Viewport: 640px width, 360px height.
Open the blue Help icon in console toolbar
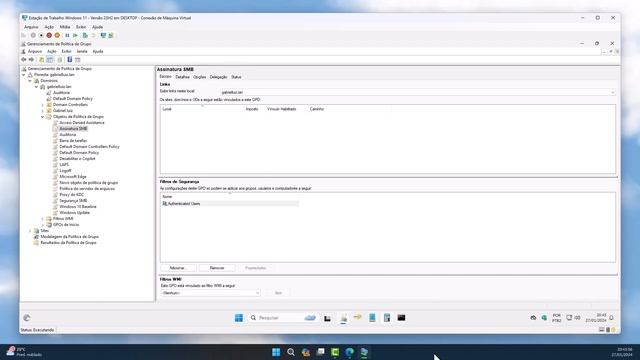click(x=70, y=60)
